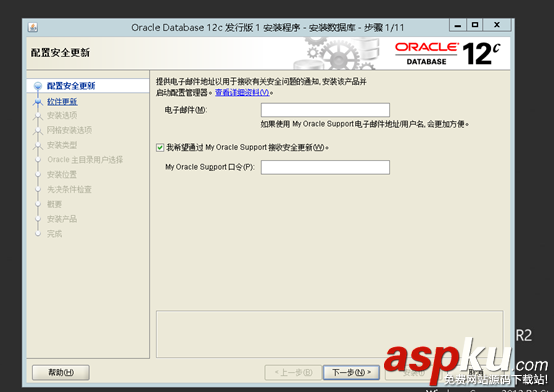The height and width of the screenshot is (392, 554).
Task: Open the 查看详细资料 link
Action: (242, 93)
